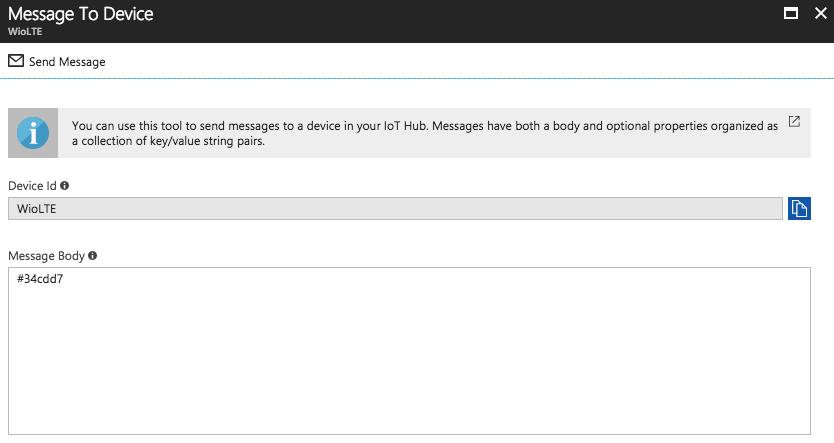
Task: Click the Send Message envelope icon
Action: pyautogui.click(x=15, y=61)
